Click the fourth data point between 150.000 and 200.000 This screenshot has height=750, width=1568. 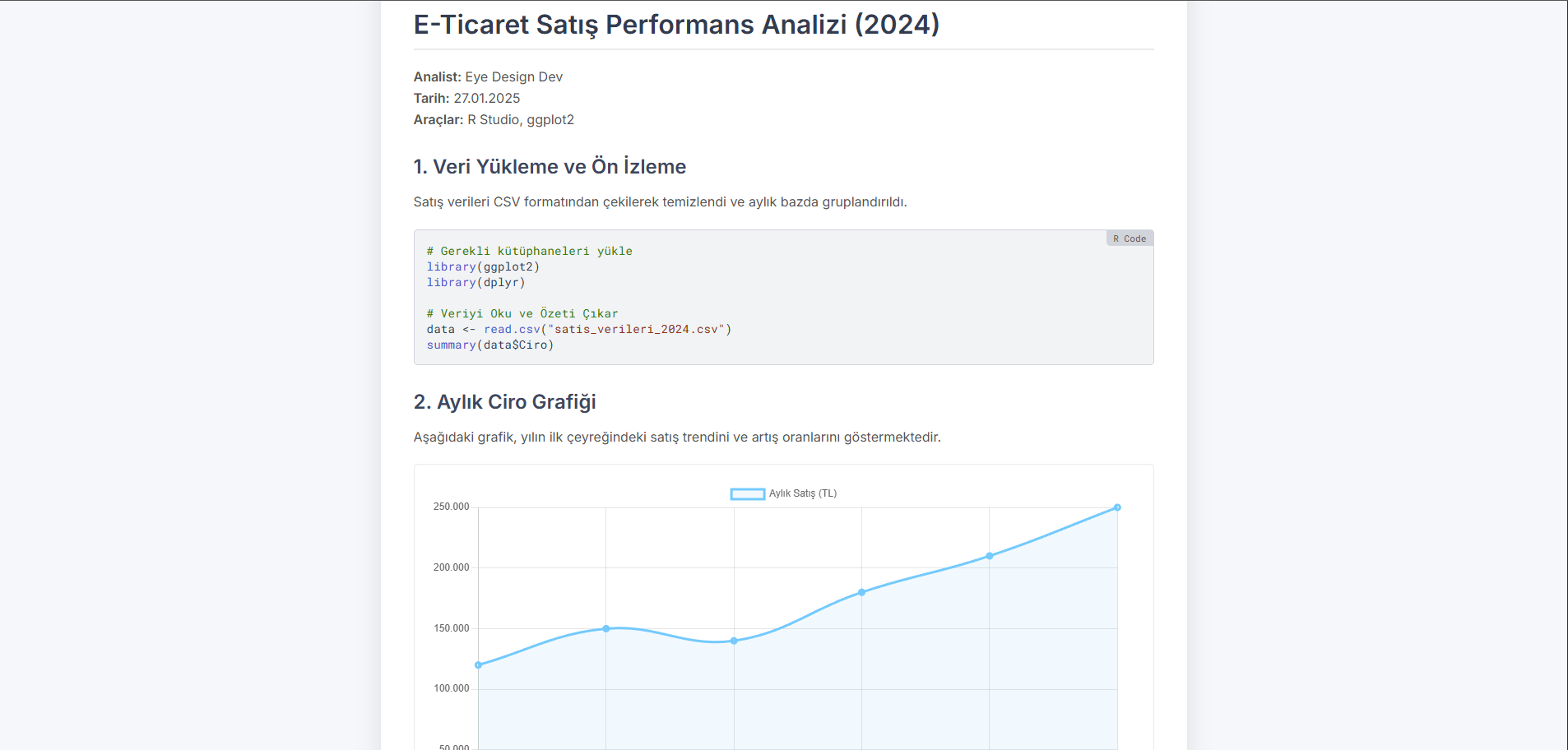click(861, 592)
